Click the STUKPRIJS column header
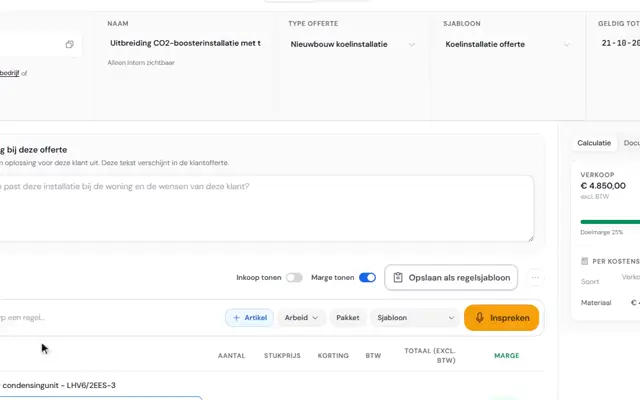 click(282, 356)
